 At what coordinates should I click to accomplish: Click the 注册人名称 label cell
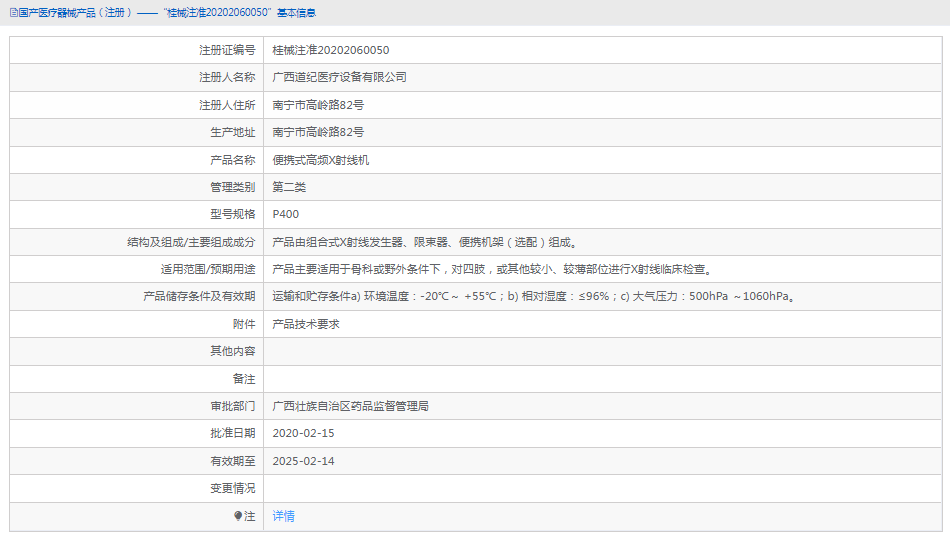(136, 78)
